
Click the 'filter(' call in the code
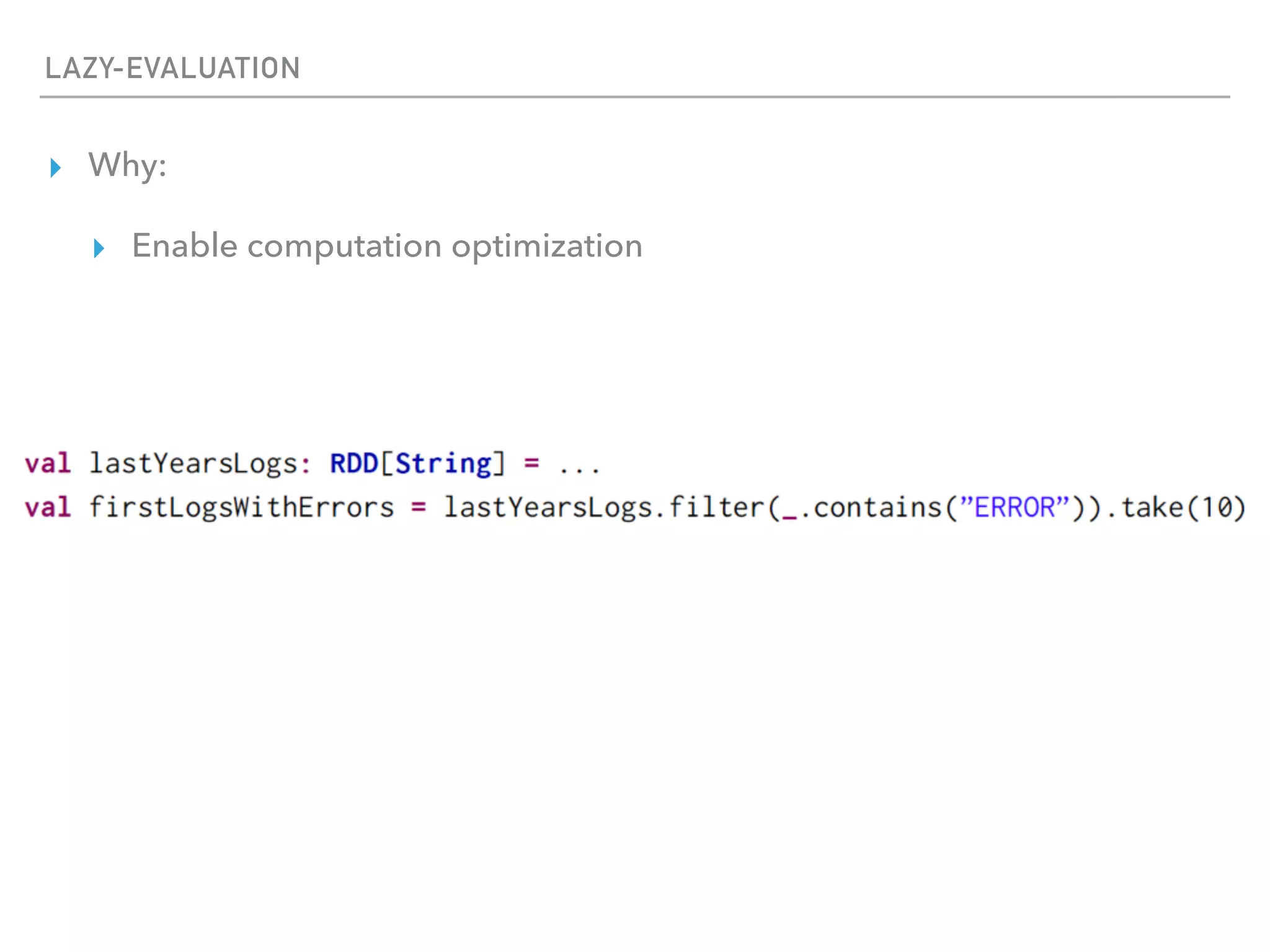point(724,508)
